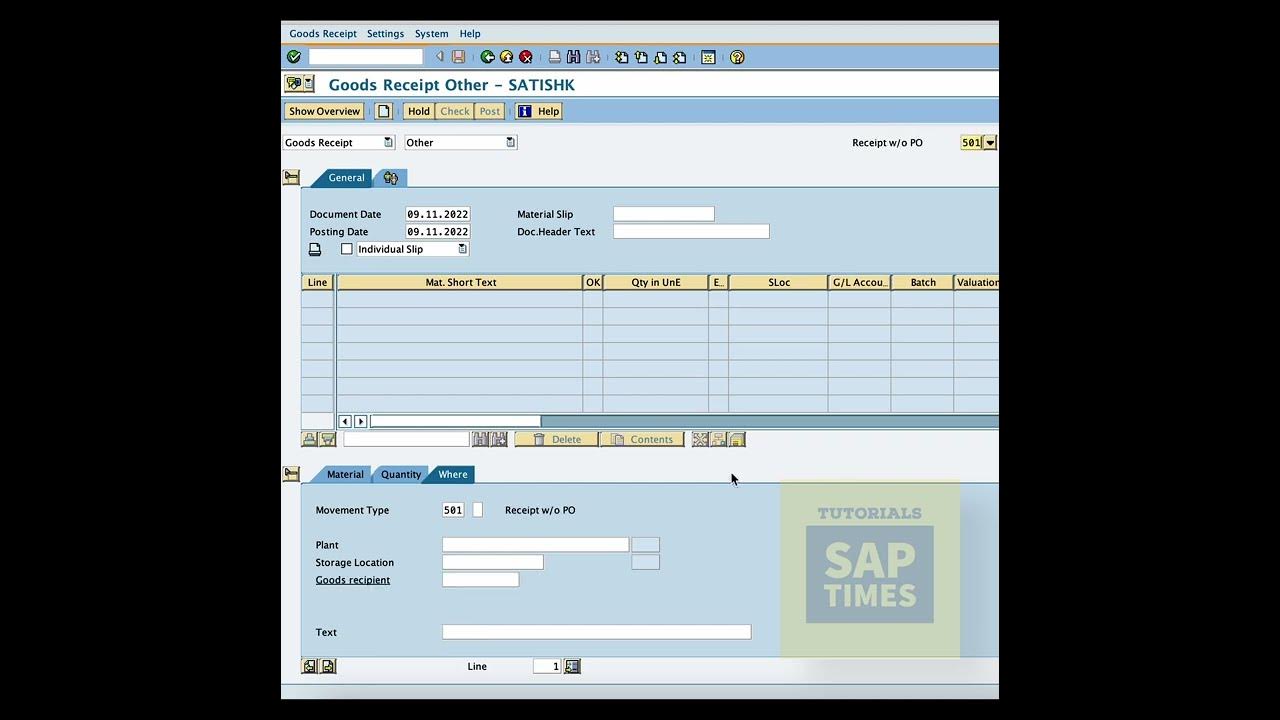Toggle the print checkbox beside Individual Slip
1280x720 pixels.
[x=347, y=249]
